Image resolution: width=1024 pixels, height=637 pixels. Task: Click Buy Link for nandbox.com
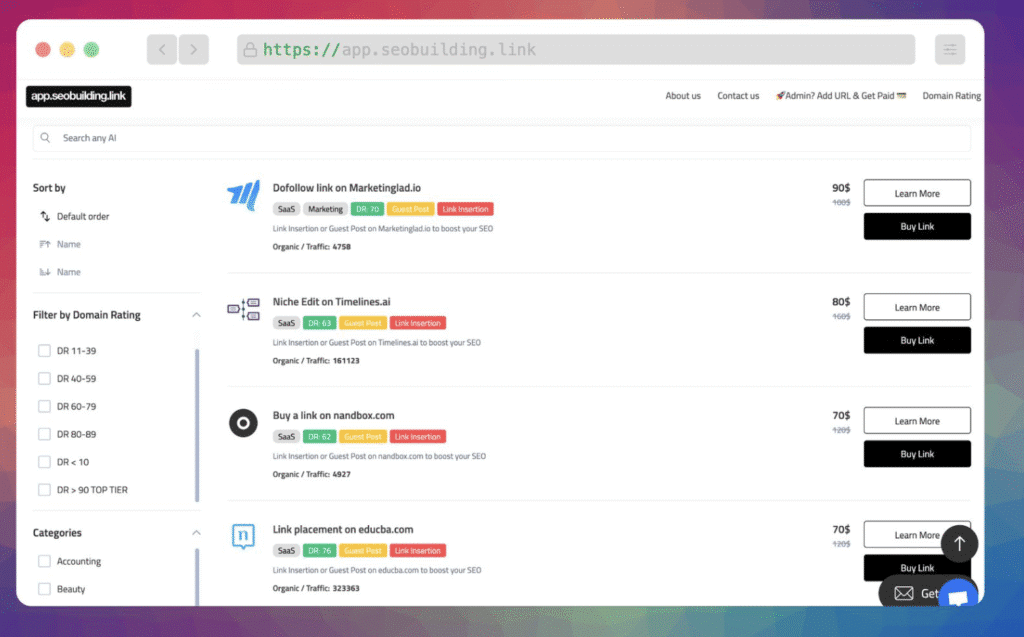(917, 454)
